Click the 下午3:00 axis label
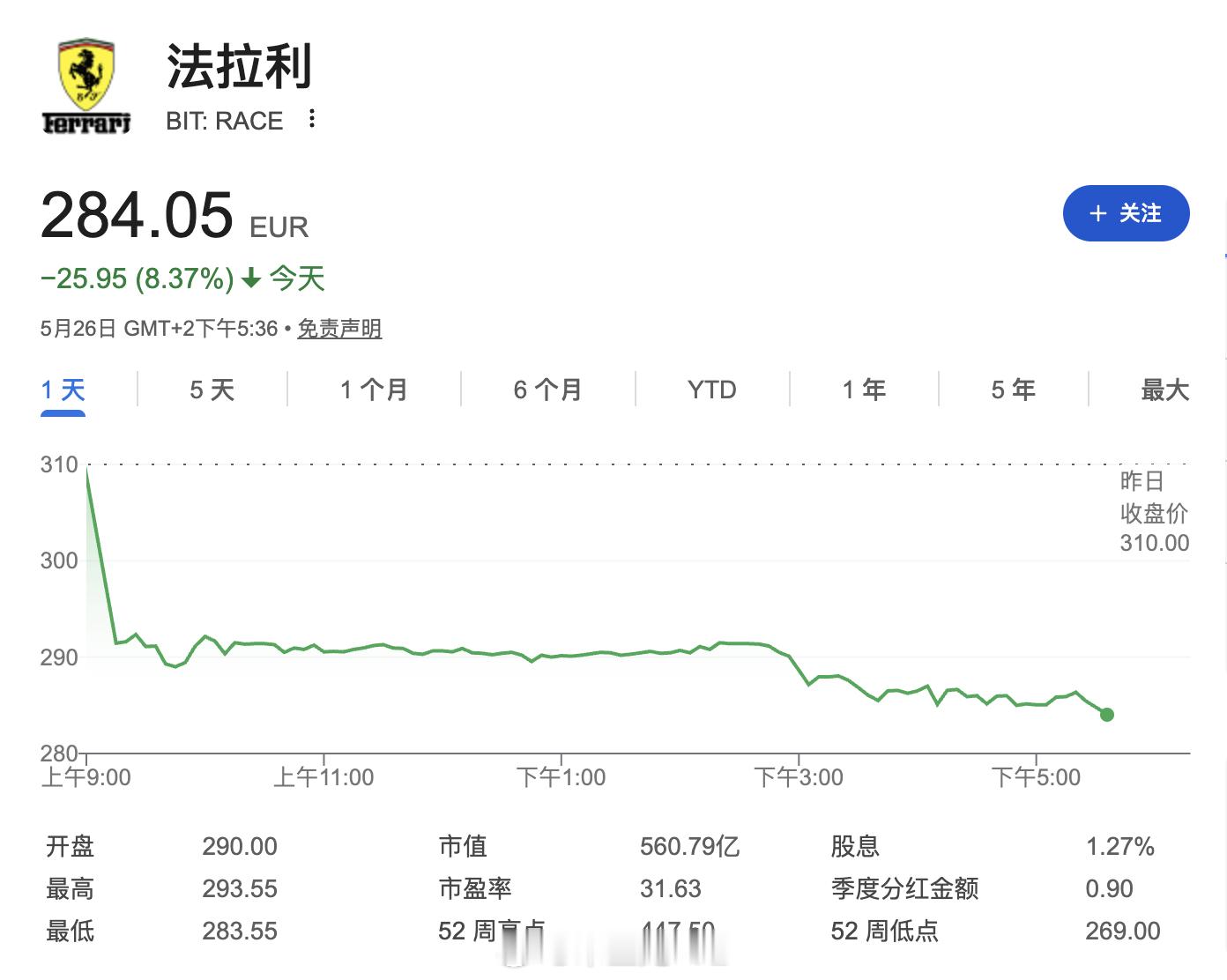 point(799,777)
